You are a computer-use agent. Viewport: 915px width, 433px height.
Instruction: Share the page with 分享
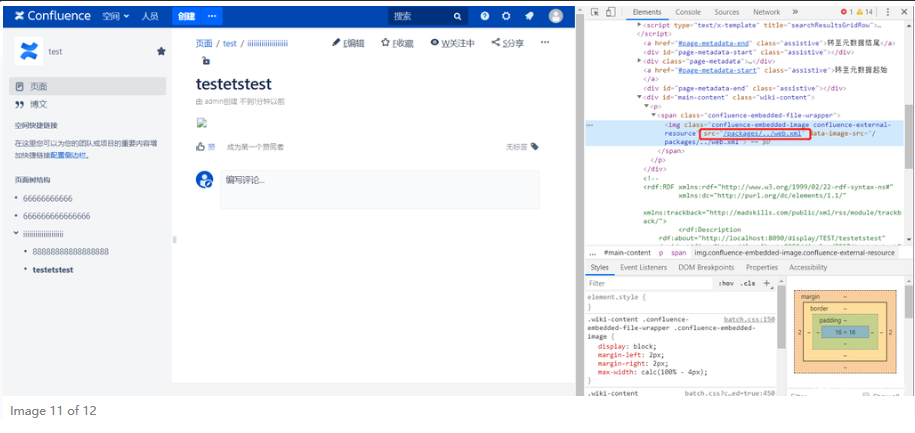pos(508,43)
